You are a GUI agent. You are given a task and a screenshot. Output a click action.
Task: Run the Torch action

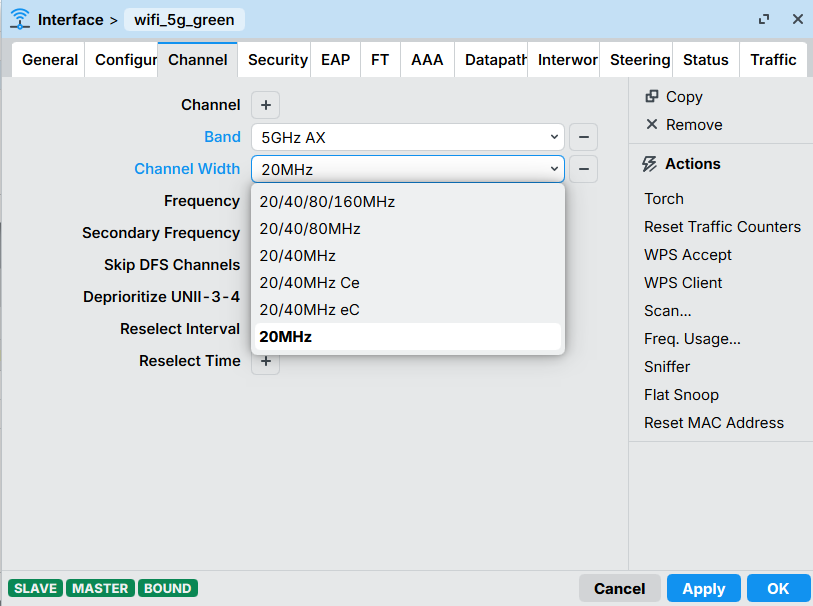664,199
